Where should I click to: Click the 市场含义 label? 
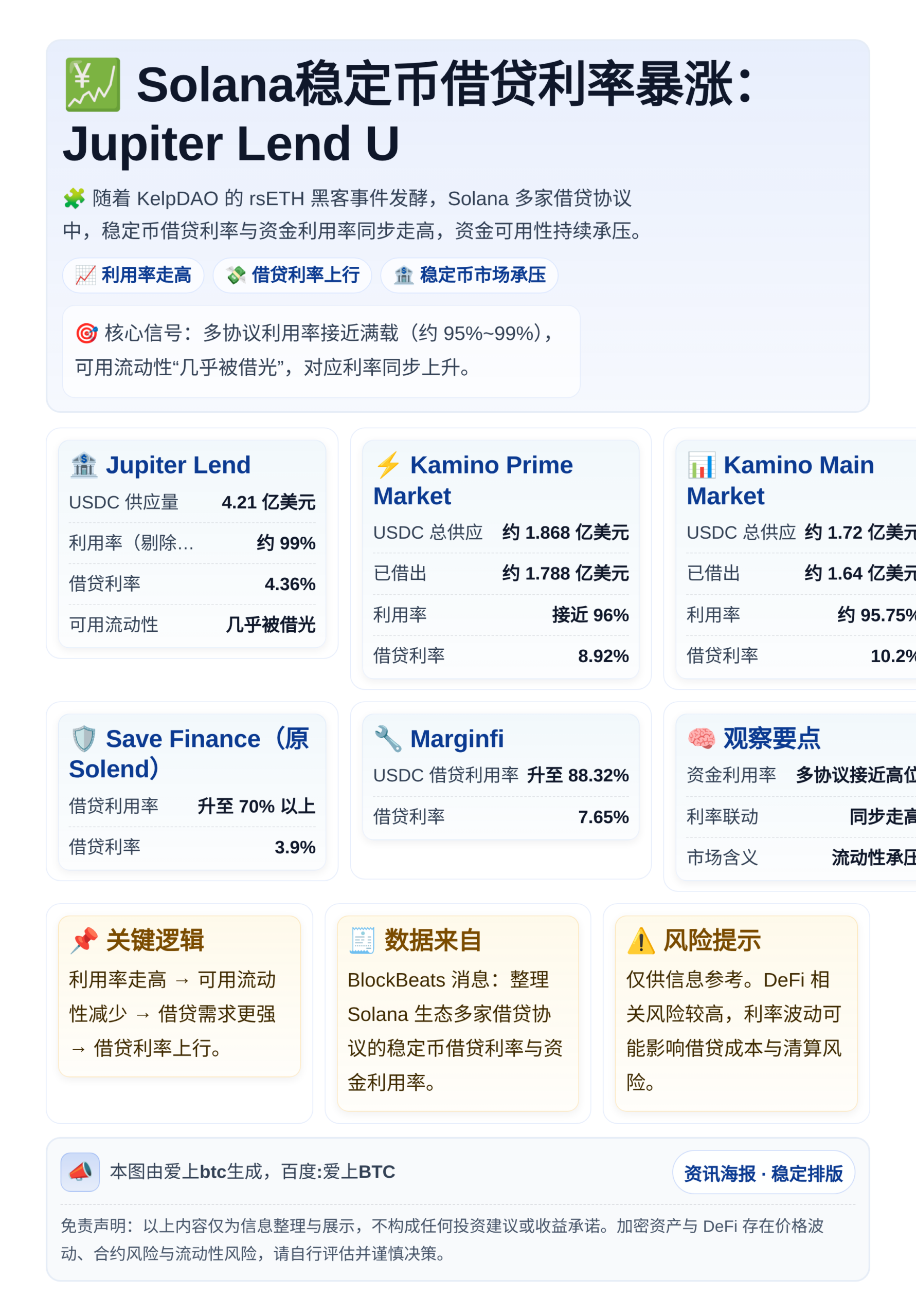(x=723, y=857)
